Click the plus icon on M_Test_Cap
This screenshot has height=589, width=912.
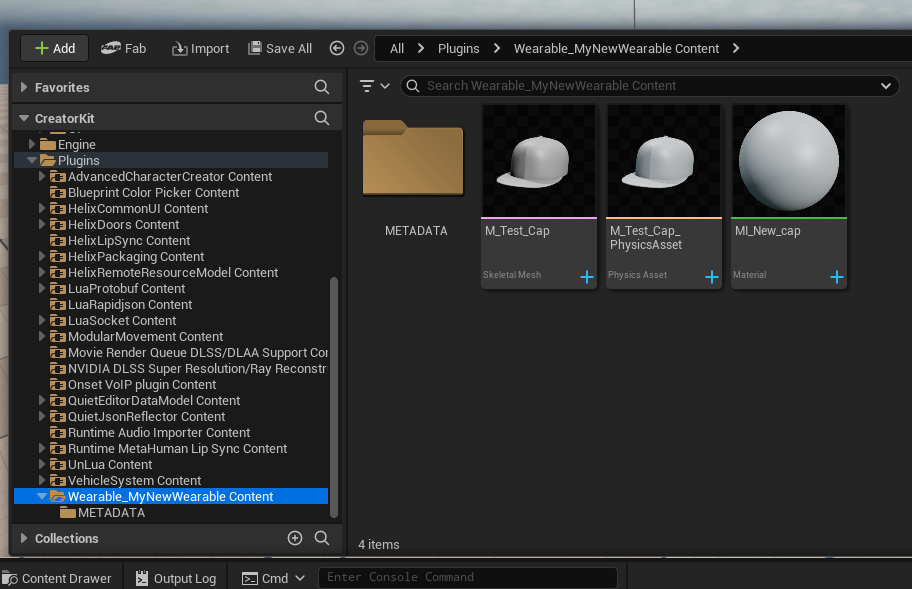[587, 277]
